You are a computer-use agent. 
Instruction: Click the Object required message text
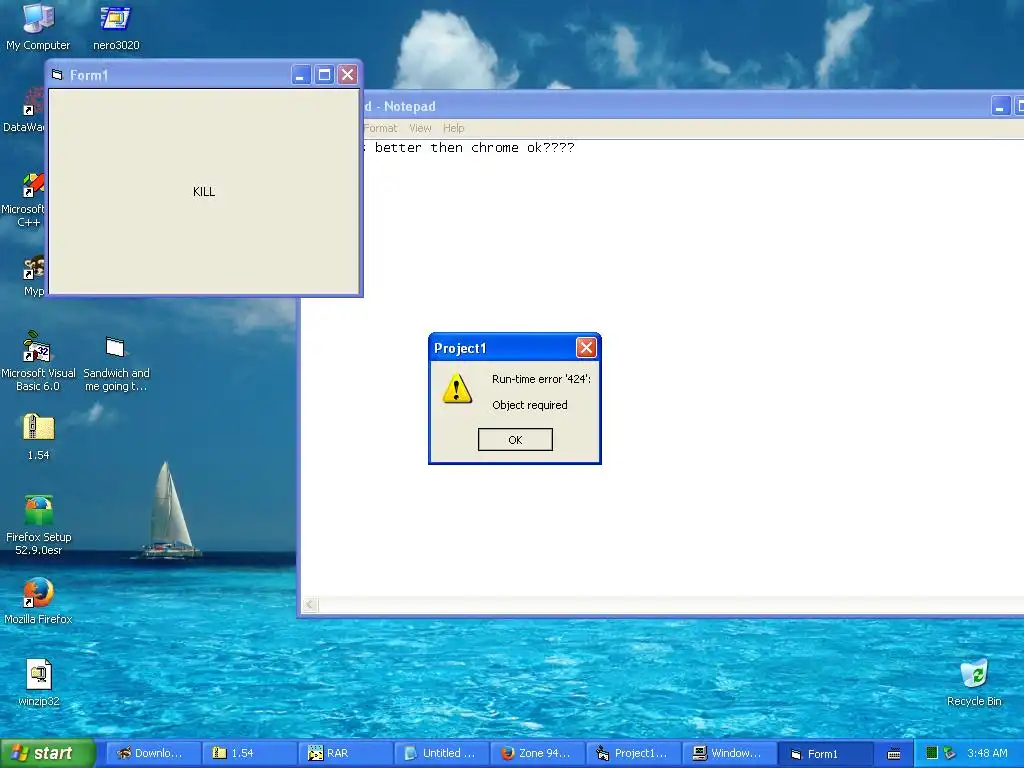pos(530,405)
